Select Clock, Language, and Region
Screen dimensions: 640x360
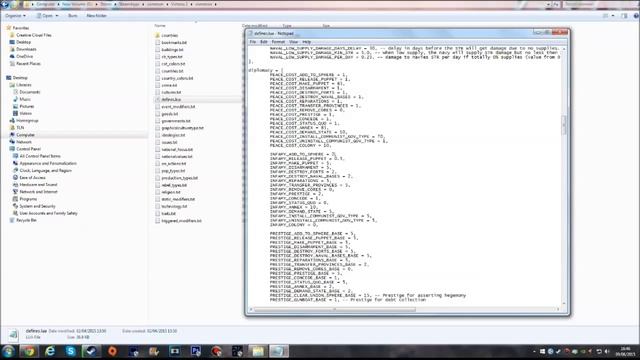[x=45, y=170]
